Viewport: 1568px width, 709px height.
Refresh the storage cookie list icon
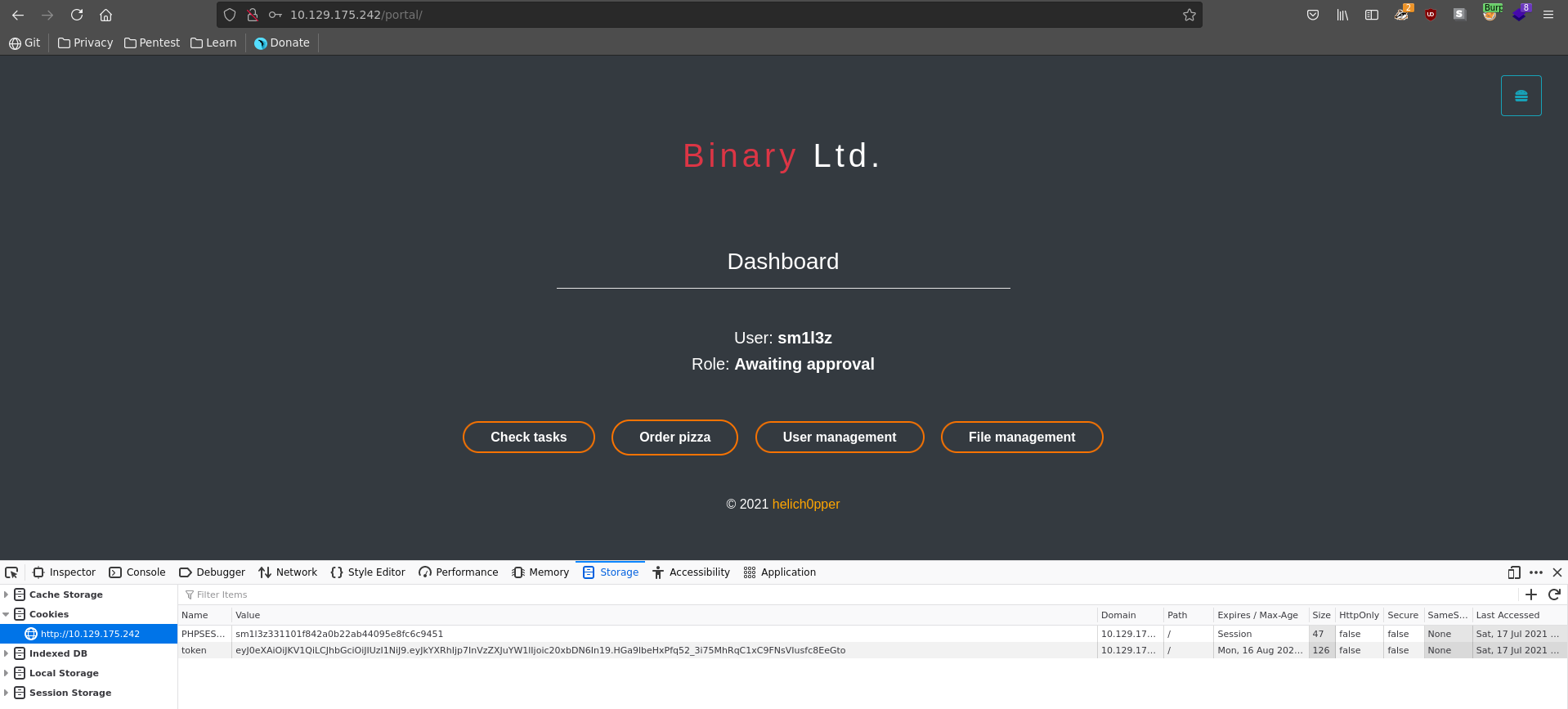coord(1554,595)
